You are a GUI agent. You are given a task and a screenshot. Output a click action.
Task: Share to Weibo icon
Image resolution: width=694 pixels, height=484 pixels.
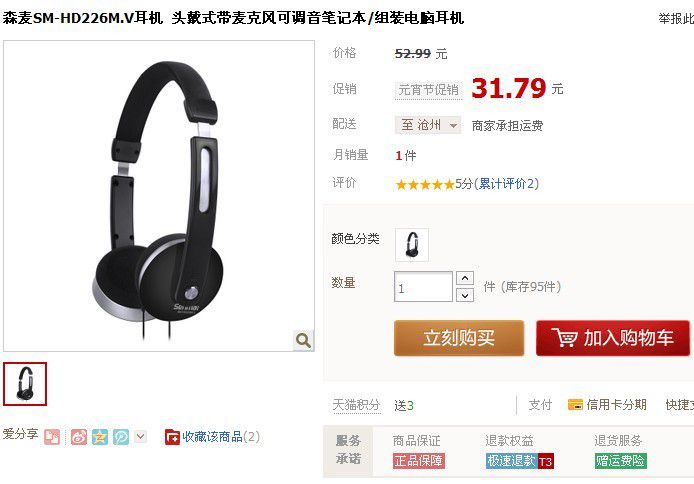point(79,437)
